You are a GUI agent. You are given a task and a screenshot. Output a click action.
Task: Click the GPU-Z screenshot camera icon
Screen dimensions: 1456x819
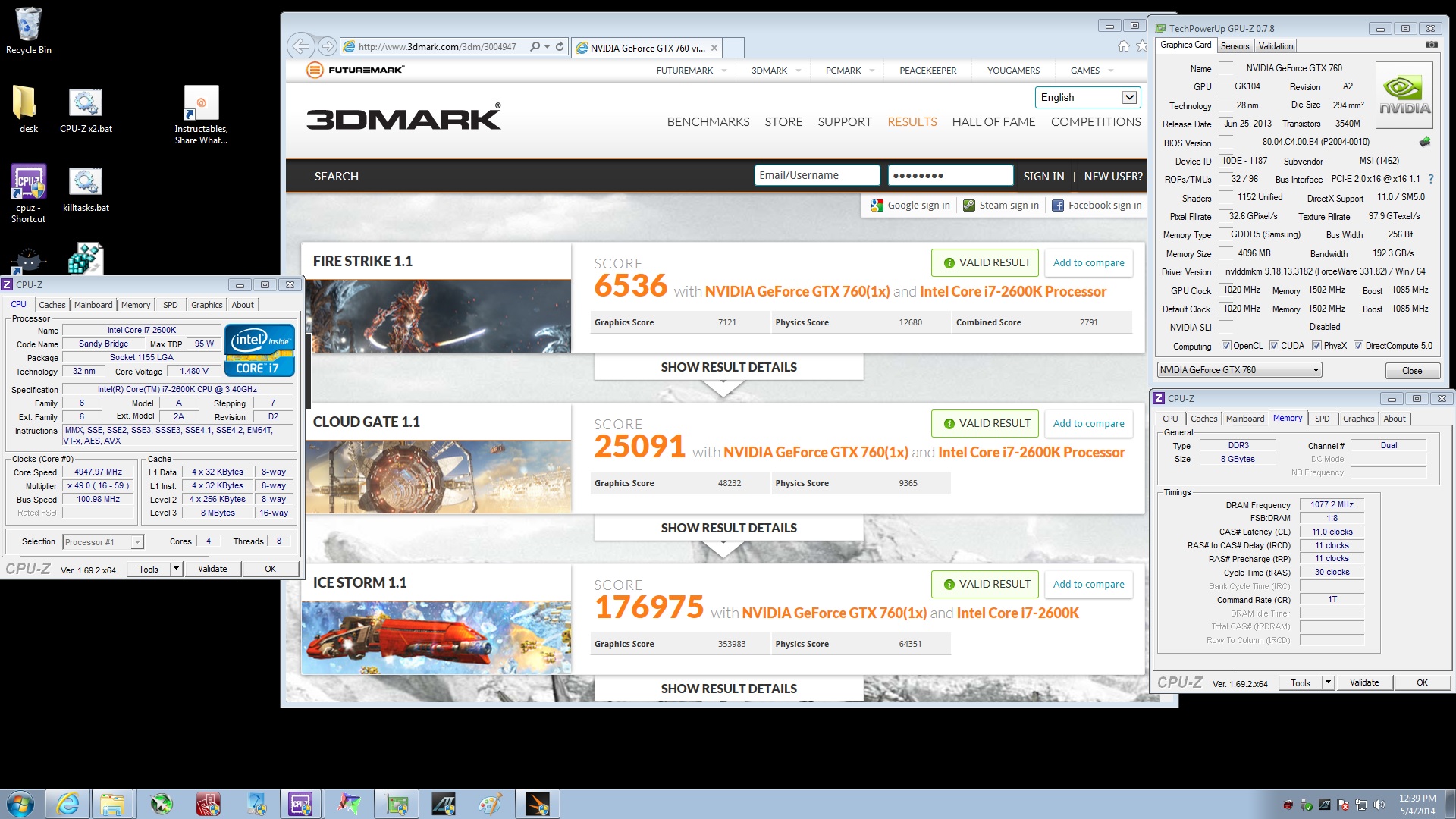1432,45
